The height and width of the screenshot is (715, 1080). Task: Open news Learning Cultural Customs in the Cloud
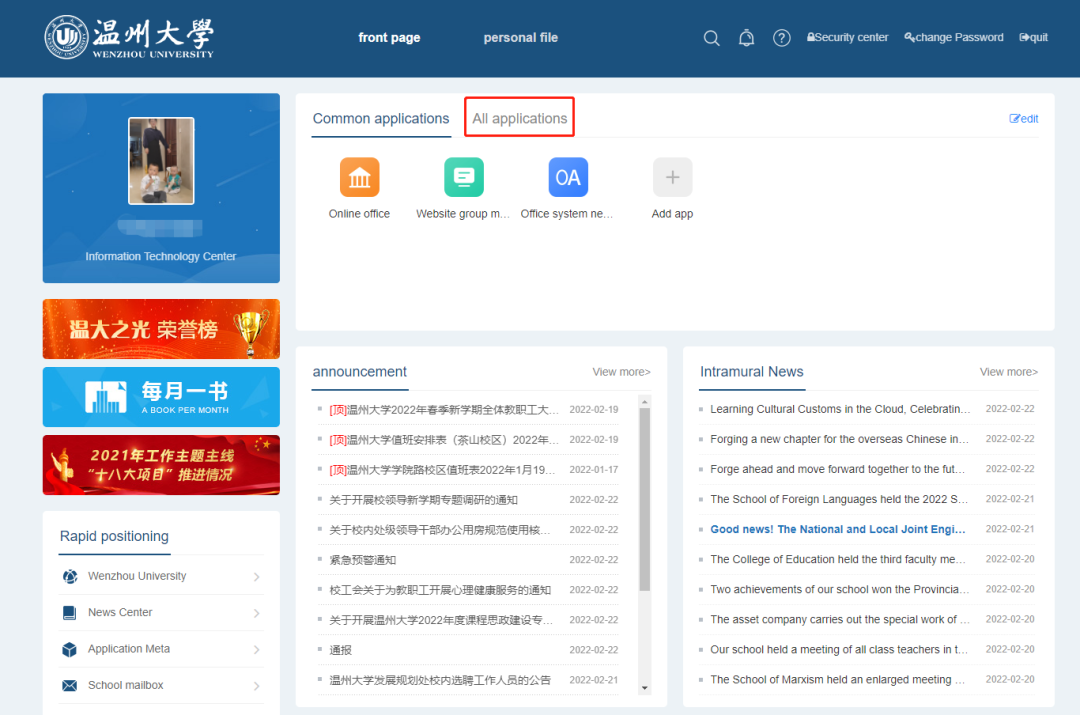click(840, 409)
